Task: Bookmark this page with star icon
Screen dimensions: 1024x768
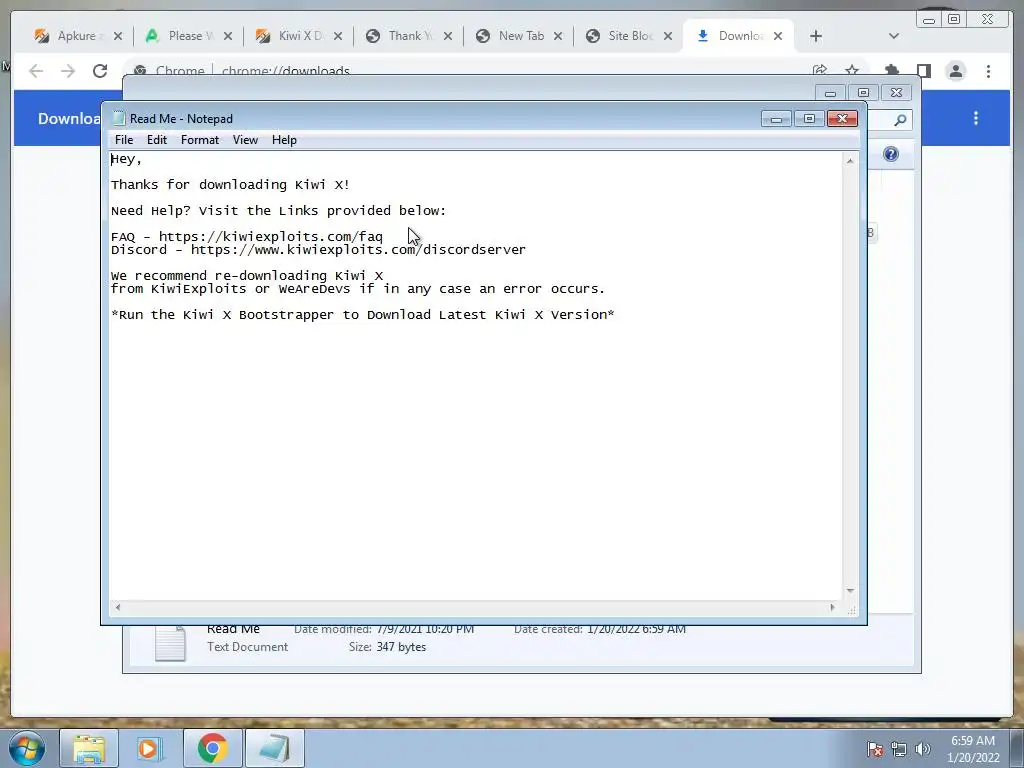Action: [x=852, y=71]
